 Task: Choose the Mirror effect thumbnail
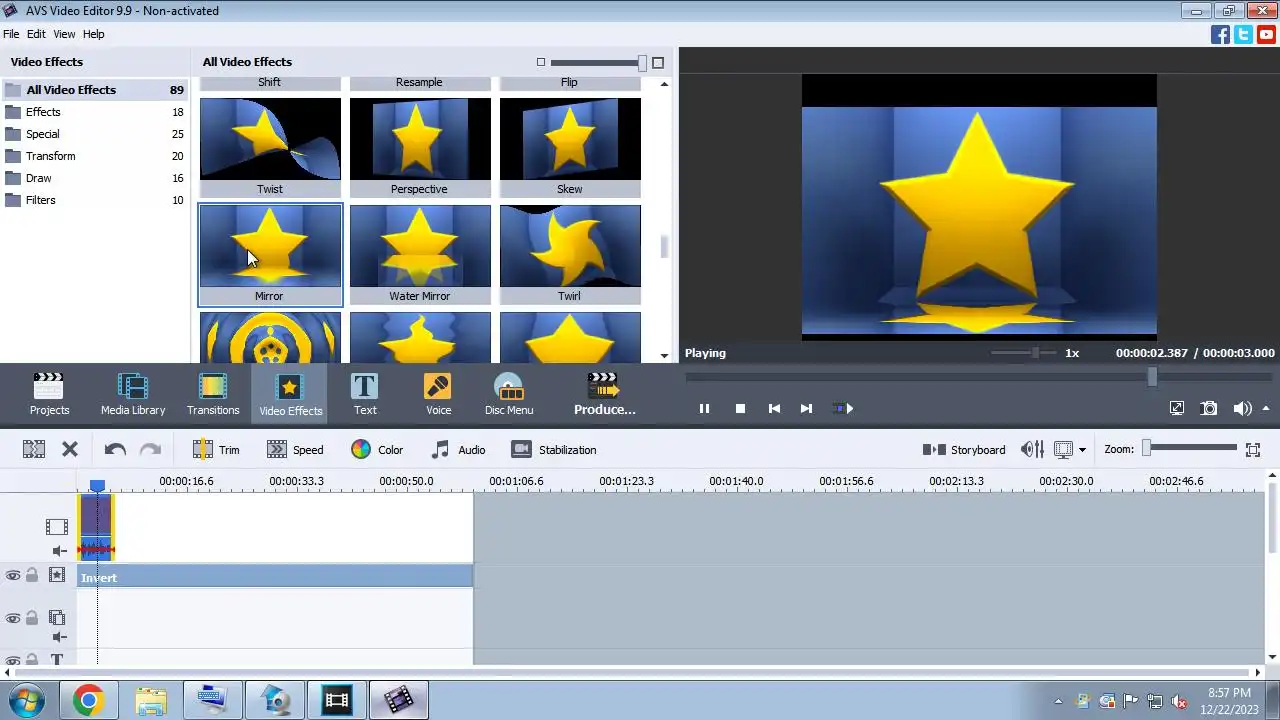(270, 254)
